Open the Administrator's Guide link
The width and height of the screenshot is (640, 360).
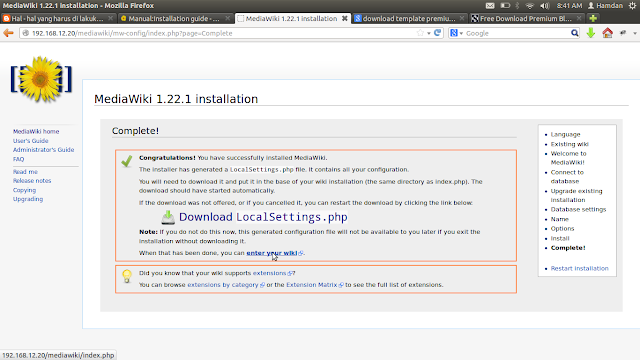43,150
